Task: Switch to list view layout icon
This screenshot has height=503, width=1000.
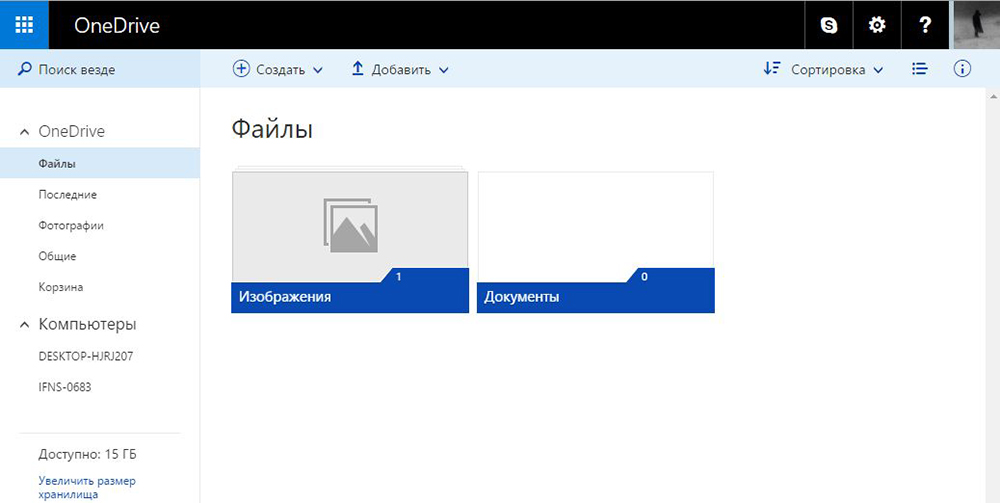Action: 920,69
